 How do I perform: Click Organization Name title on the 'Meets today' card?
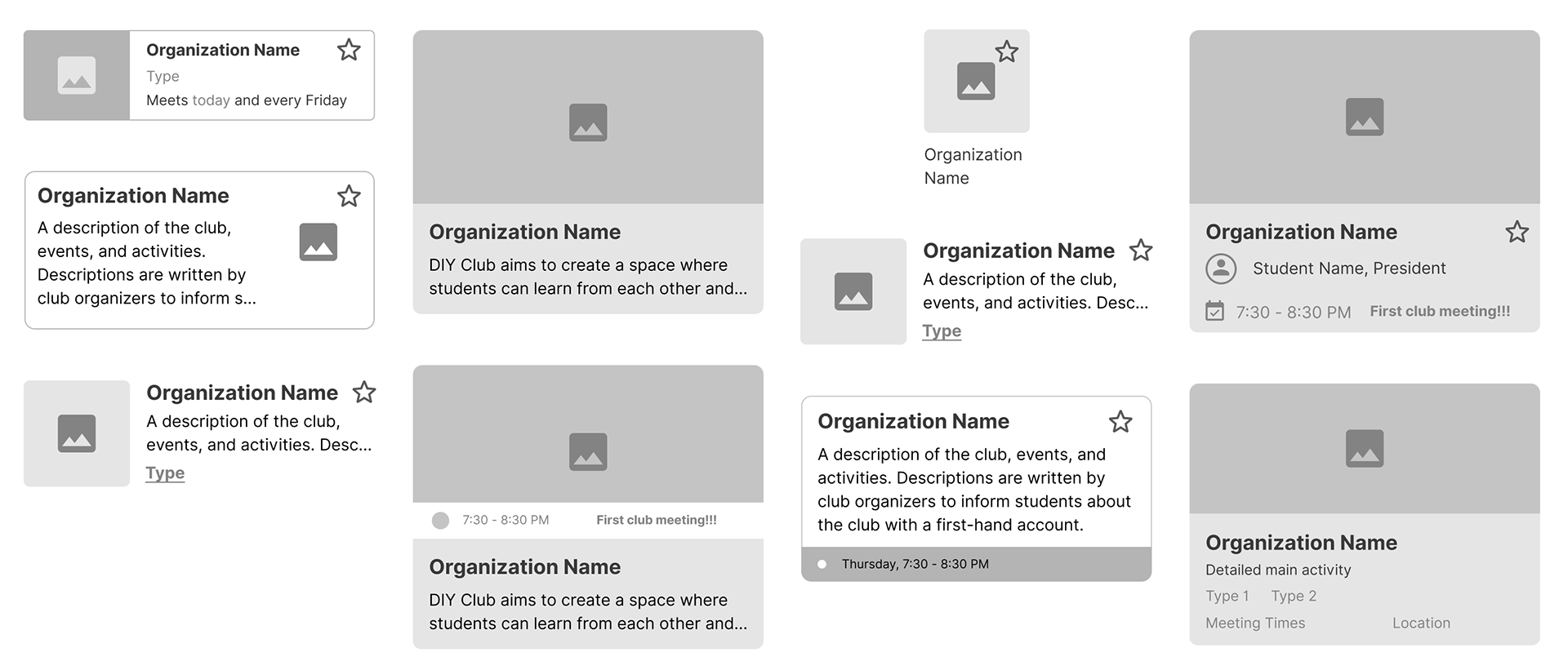click(223, 50)
